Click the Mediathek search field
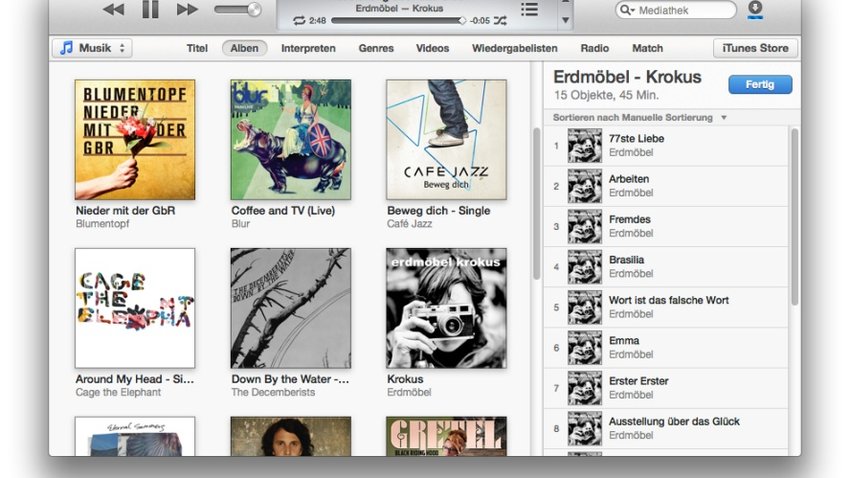The image size is (850, 478). click(676, 10)
